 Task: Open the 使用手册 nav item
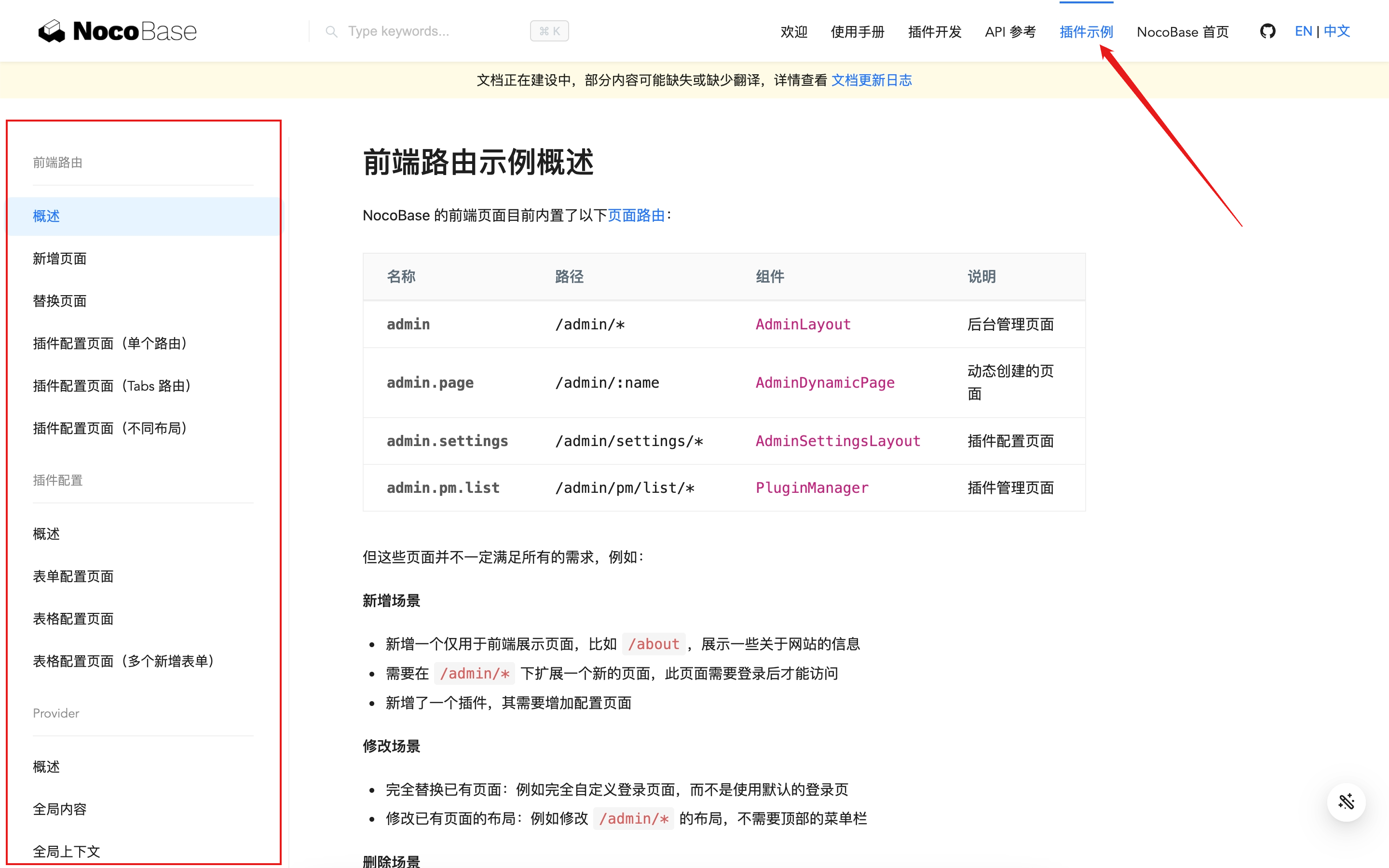[x=858, y=31]
